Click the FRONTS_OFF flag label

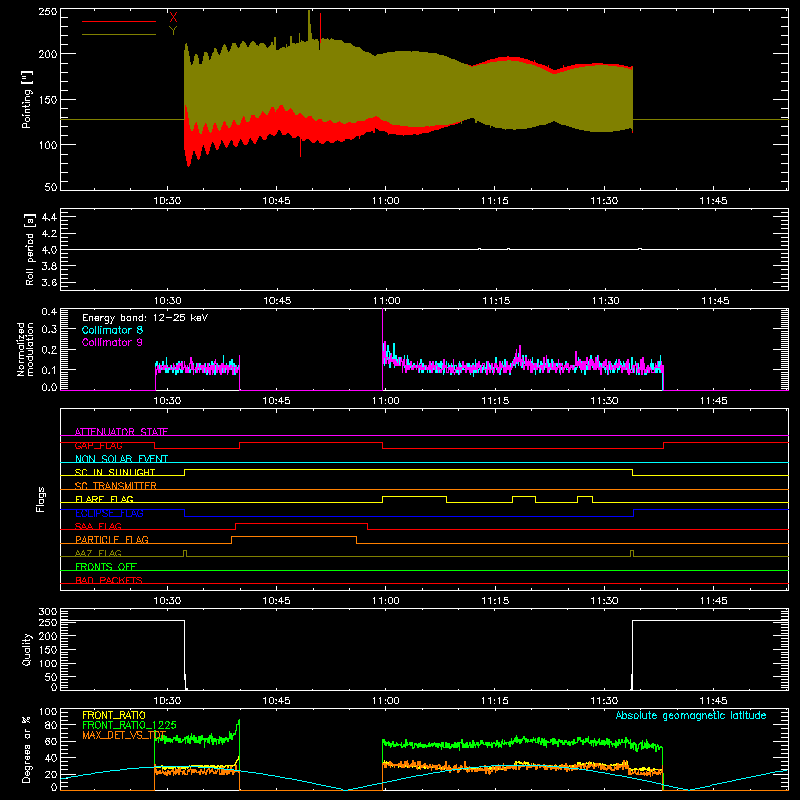106,566
